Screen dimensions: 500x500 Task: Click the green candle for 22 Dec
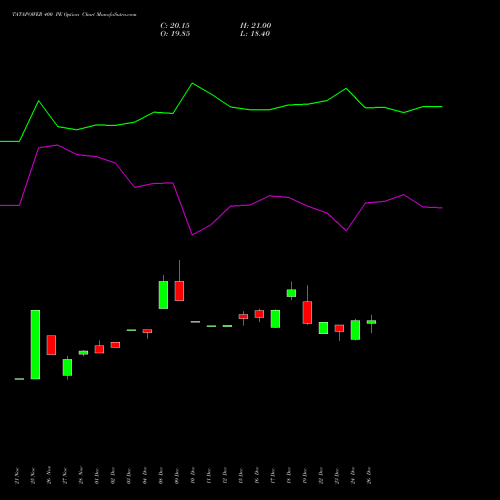pyautogui.click(x=323, y=328)
